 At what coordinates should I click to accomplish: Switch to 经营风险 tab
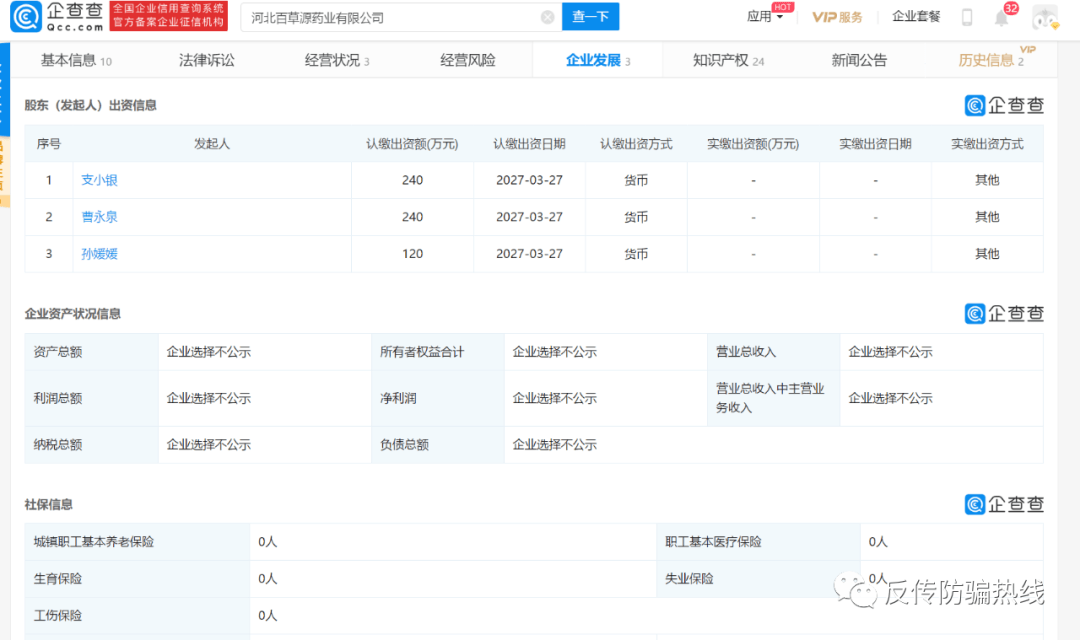coord(468,61)
